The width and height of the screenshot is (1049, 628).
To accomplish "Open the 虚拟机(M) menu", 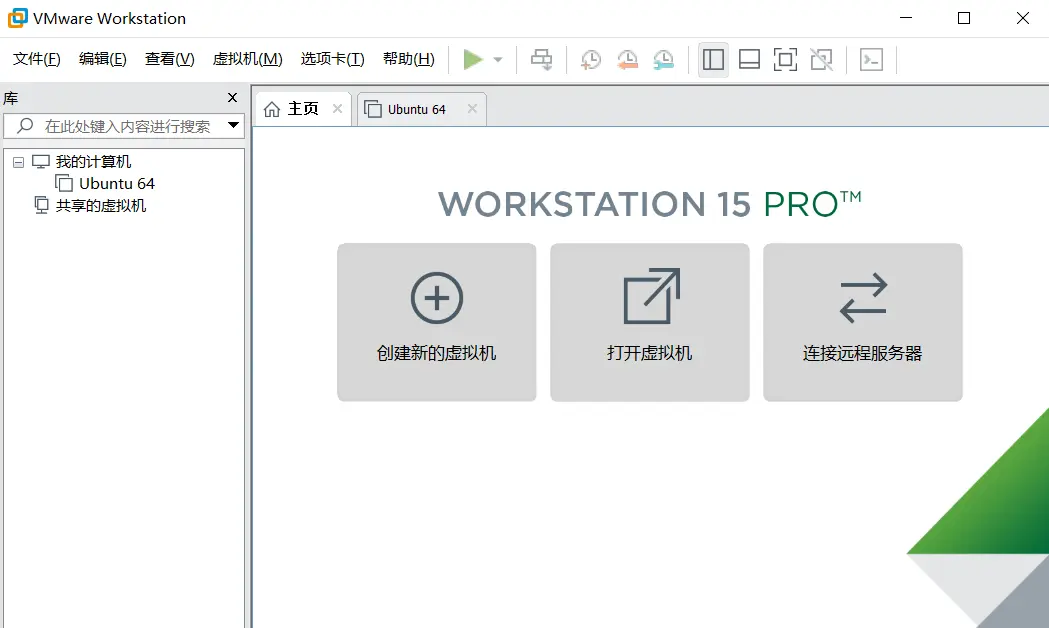I will click(x=248, y=59).
